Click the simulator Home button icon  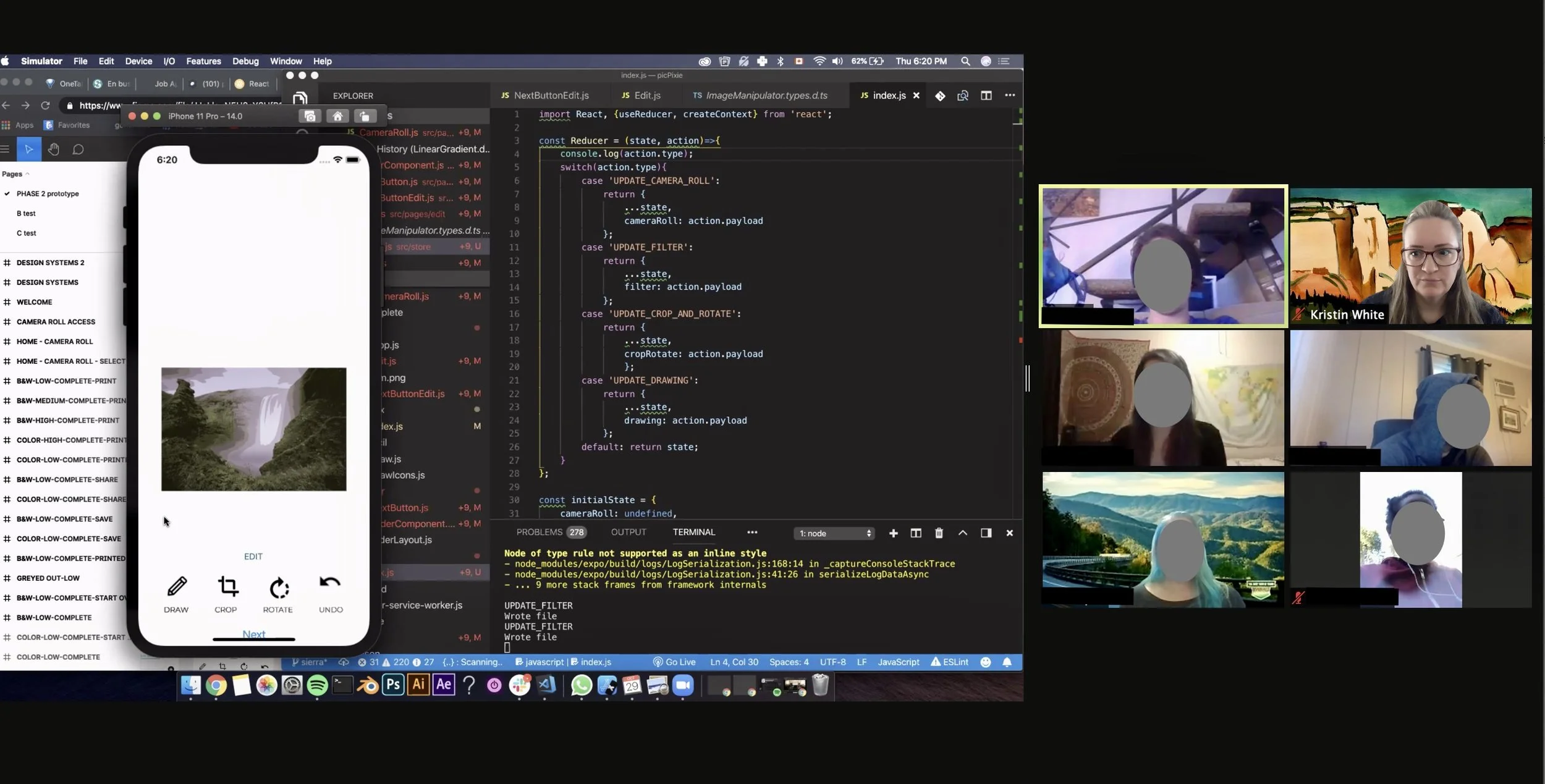337,116
